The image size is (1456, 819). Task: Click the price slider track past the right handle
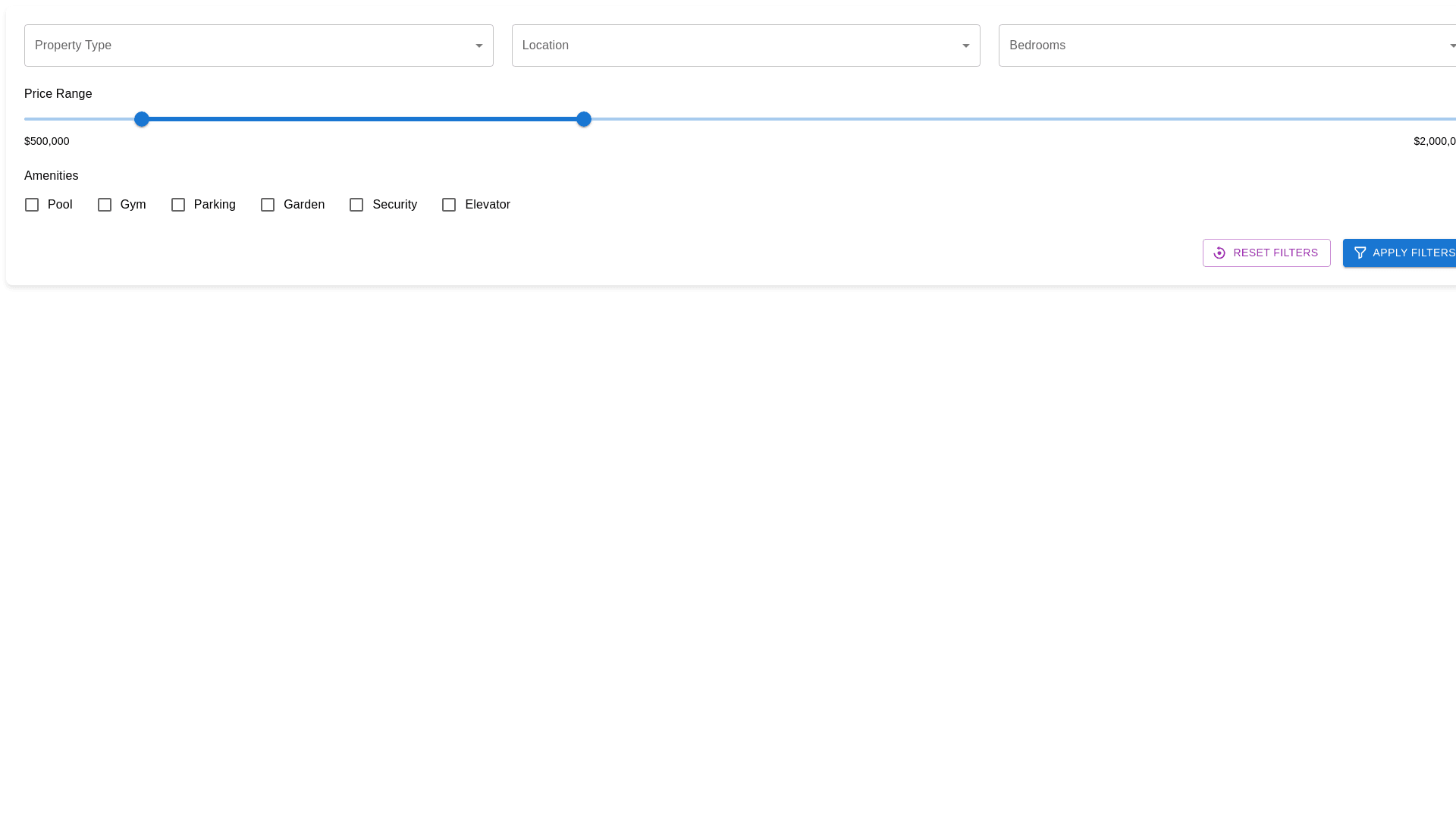click(x=986, y=119)
